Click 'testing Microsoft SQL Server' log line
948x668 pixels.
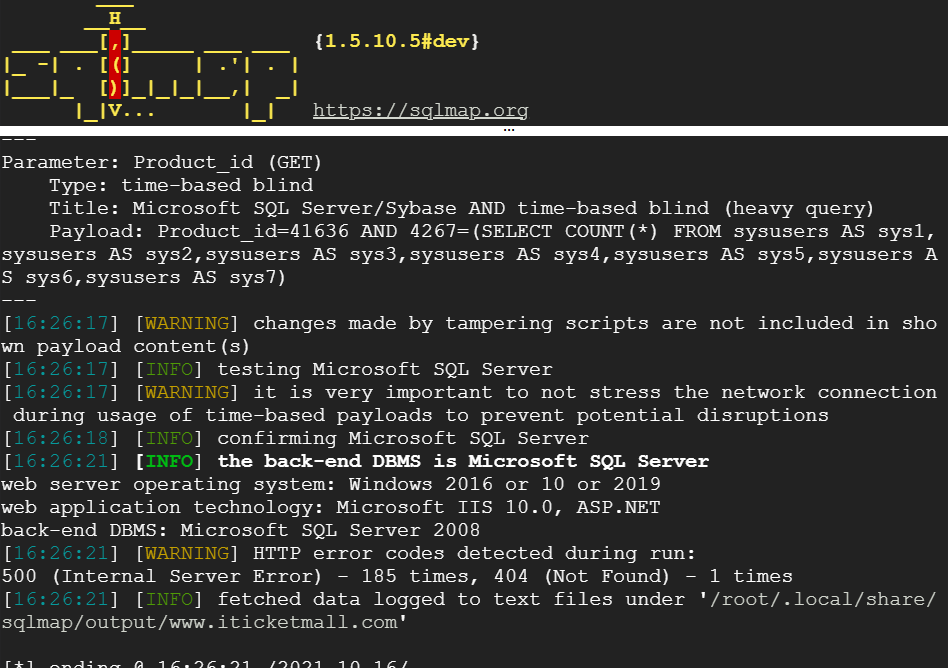click(x=385, y=369)
